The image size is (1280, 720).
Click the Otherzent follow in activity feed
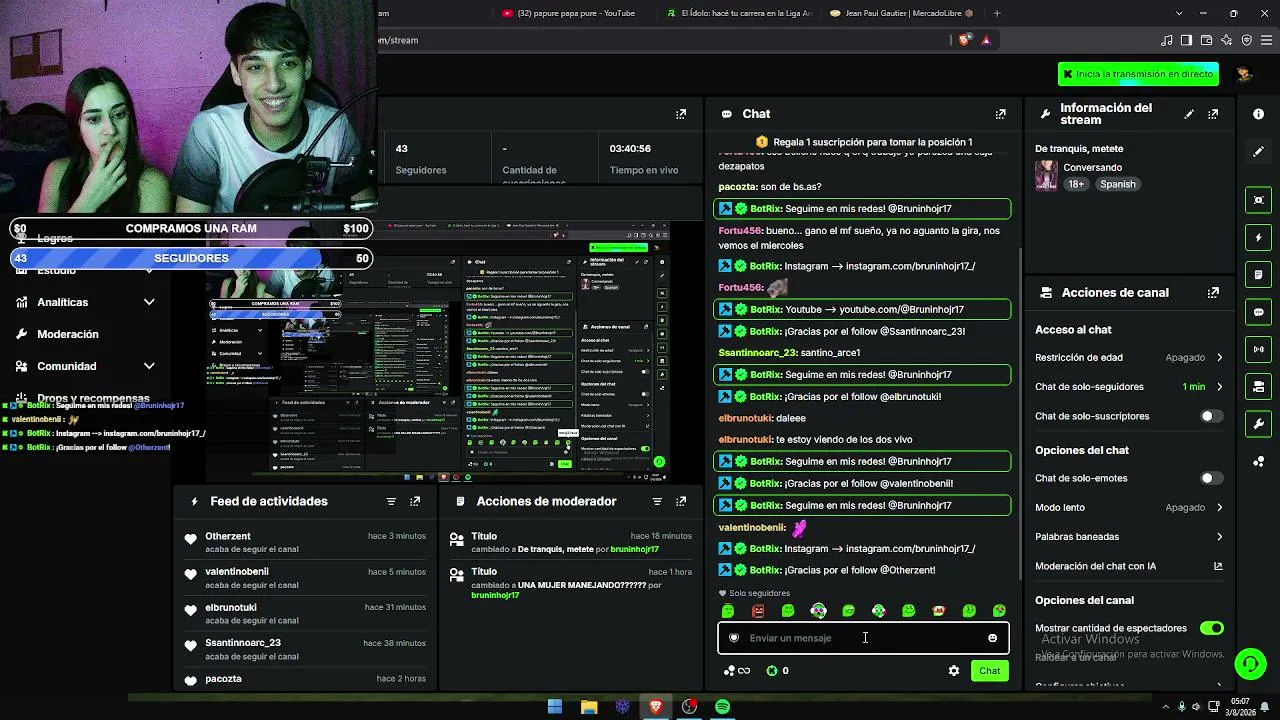coord(306,543)
